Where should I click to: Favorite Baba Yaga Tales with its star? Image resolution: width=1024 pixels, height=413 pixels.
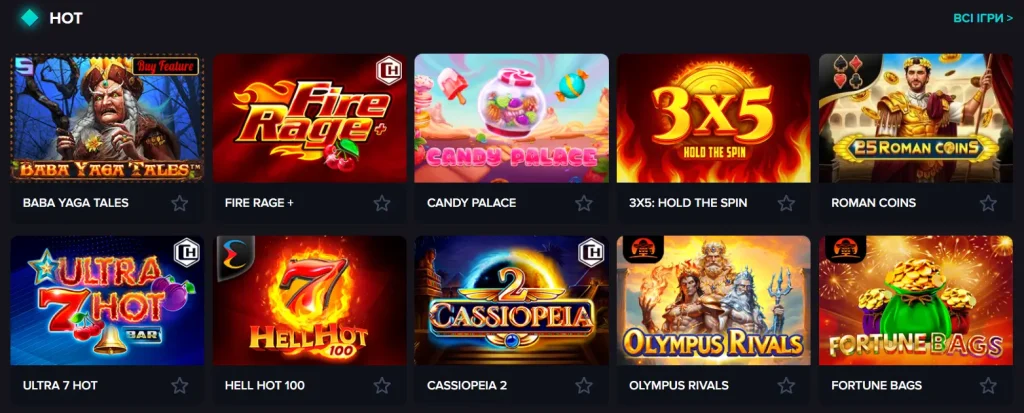[180, 203]
